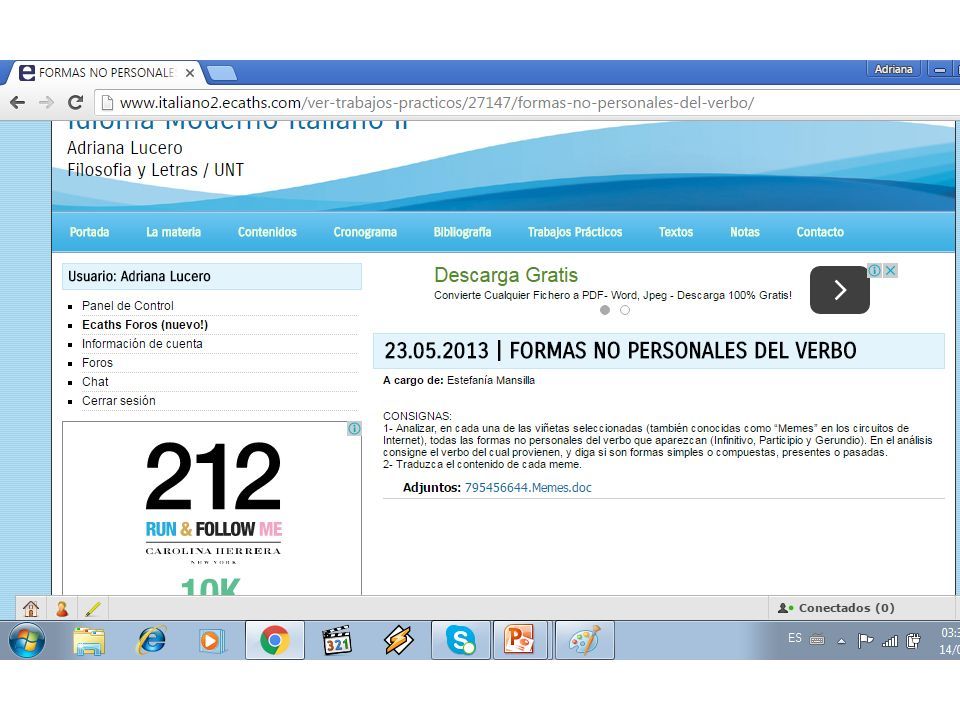The height and width of the screenshot is (720, 960).
Task: Switch to Chrome in the taskbar
Action: [x=274, y=640]
